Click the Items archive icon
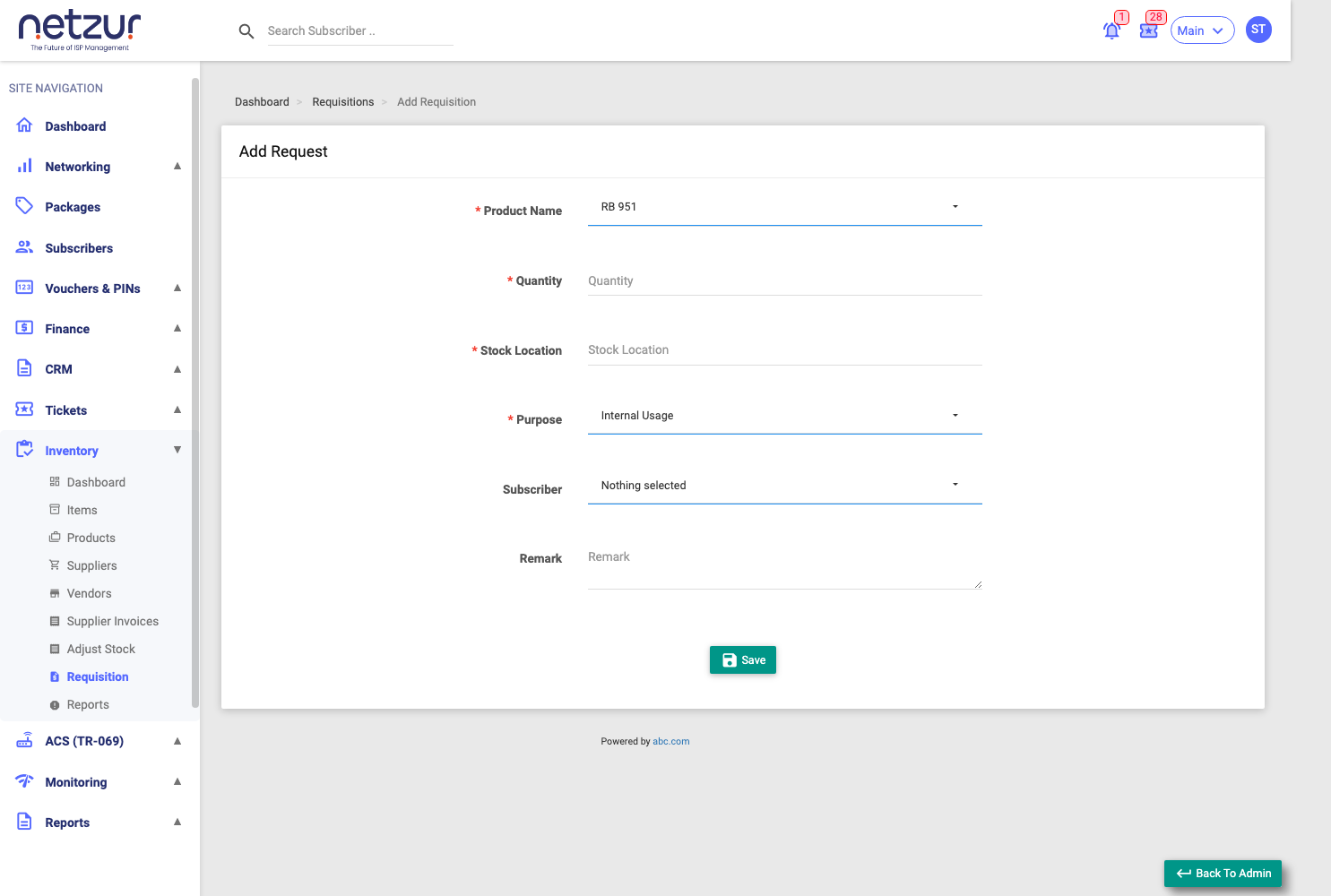Viewport: 1331px width, 896px height. [55, 510]
